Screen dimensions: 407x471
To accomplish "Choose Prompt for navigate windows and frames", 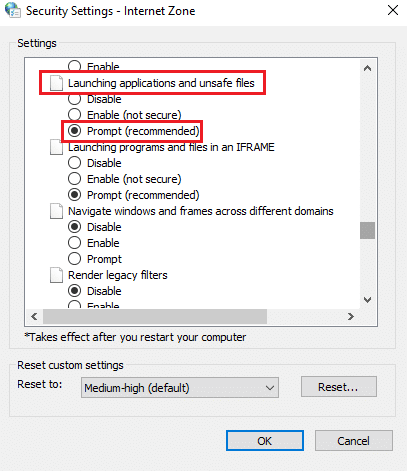I will (95, 259).
